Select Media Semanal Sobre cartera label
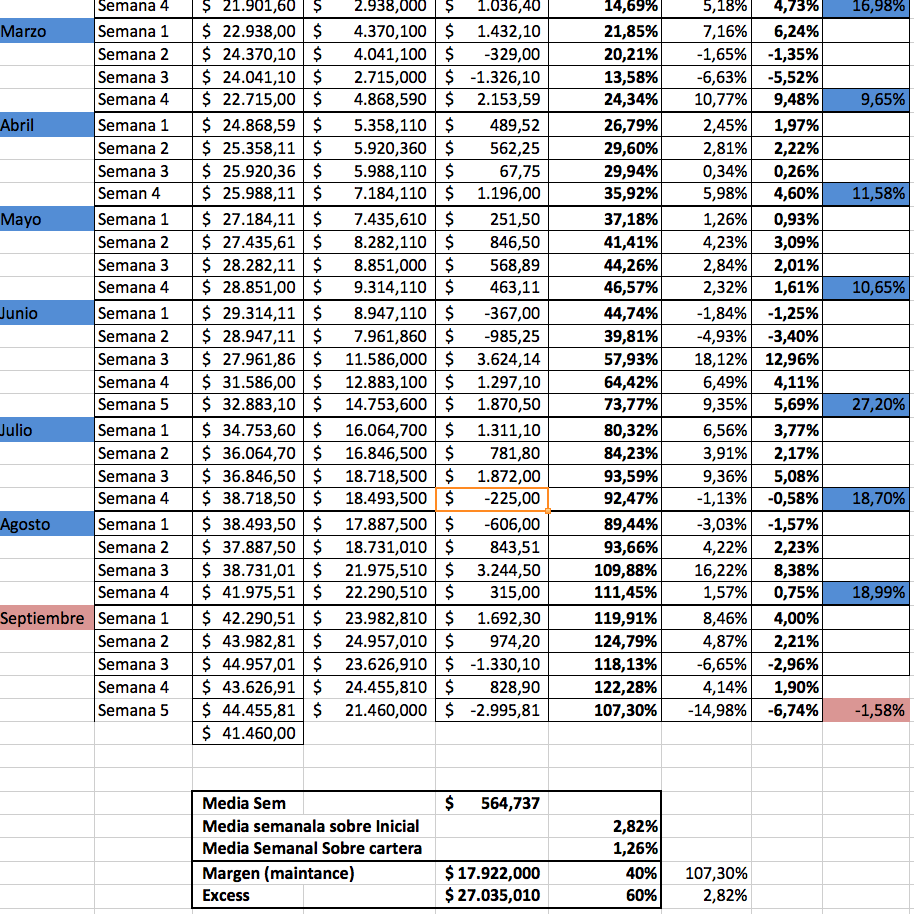914x914 pixels. click(x=314, y=849)
